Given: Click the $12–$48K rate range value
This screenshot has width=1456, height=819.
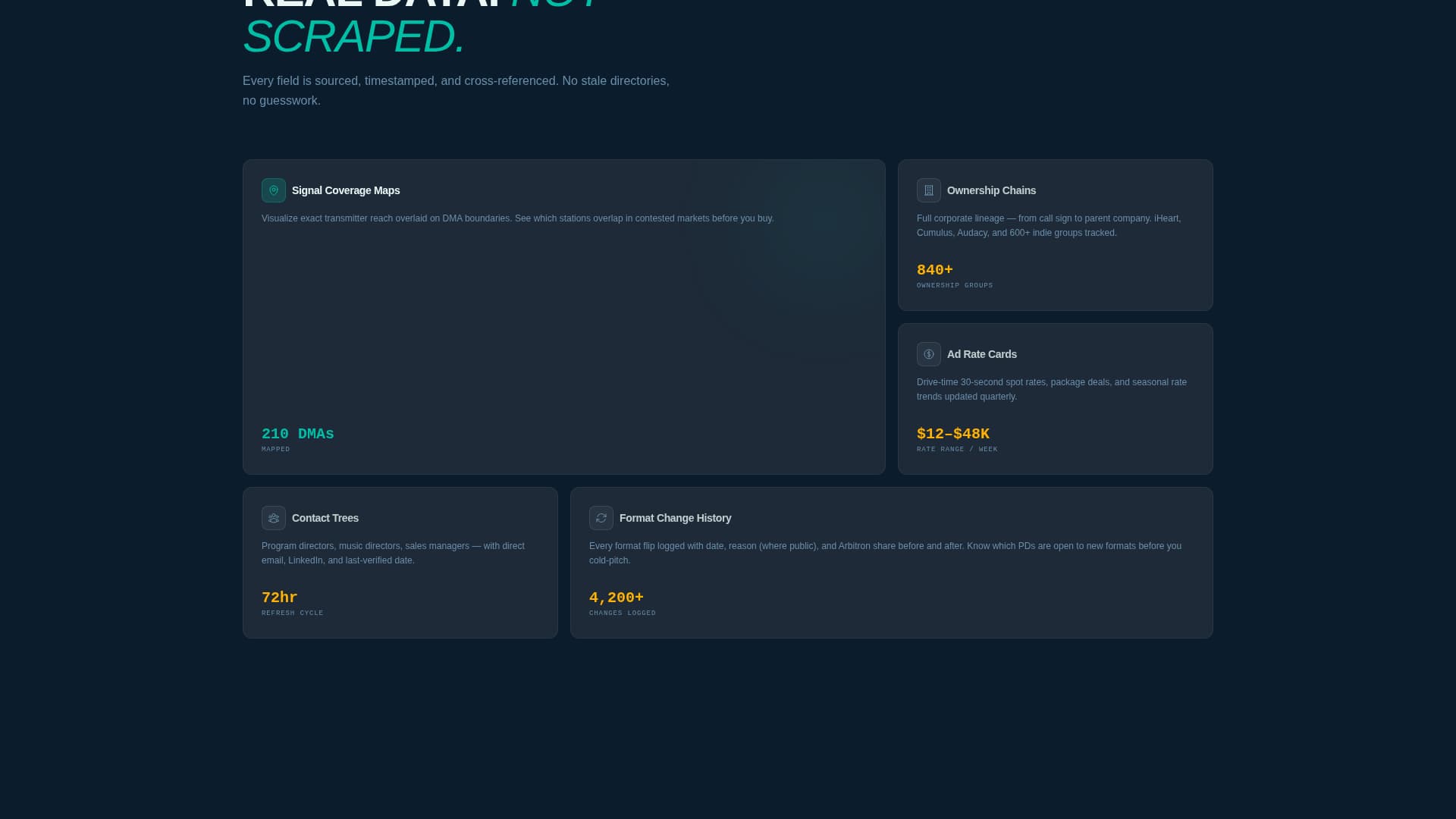Looking at the screenshot, I should [953, 434].
